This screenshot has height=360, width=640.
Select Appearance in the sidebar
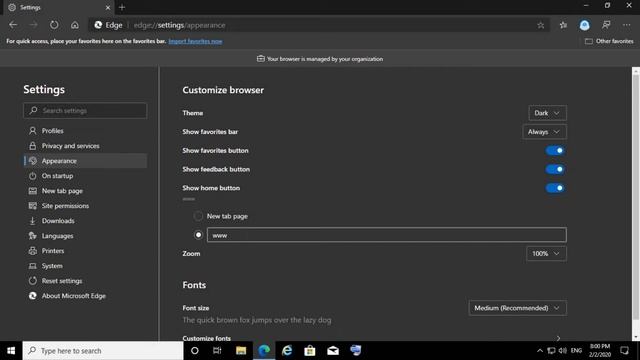coord(85,161)
